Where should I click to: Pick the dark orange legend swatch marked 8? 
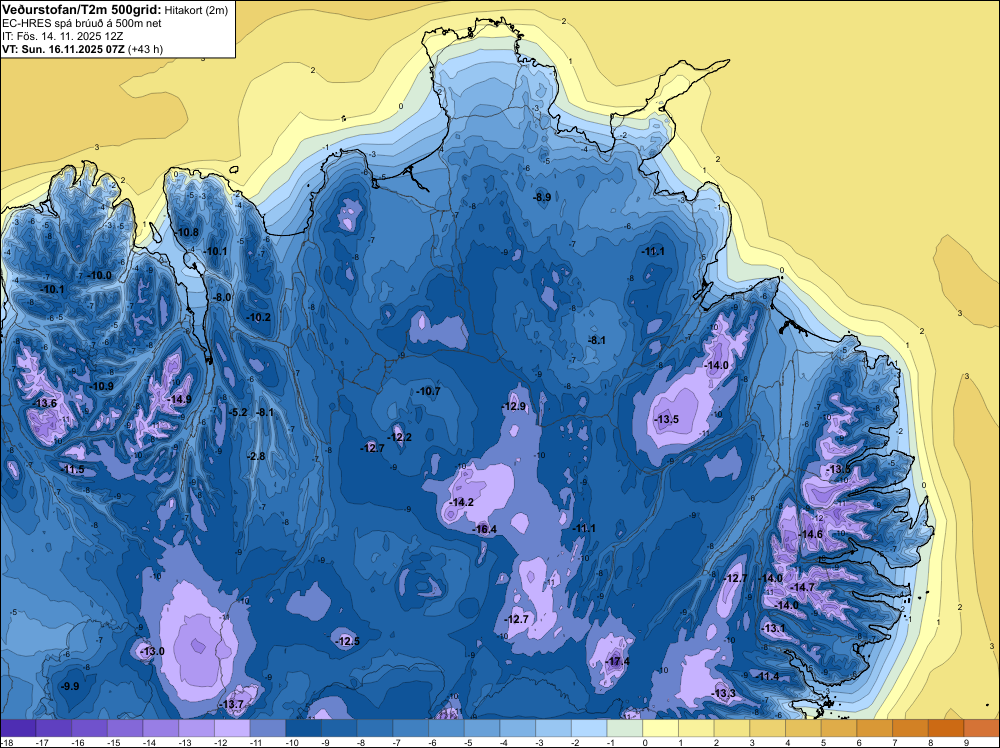[947, 728]
